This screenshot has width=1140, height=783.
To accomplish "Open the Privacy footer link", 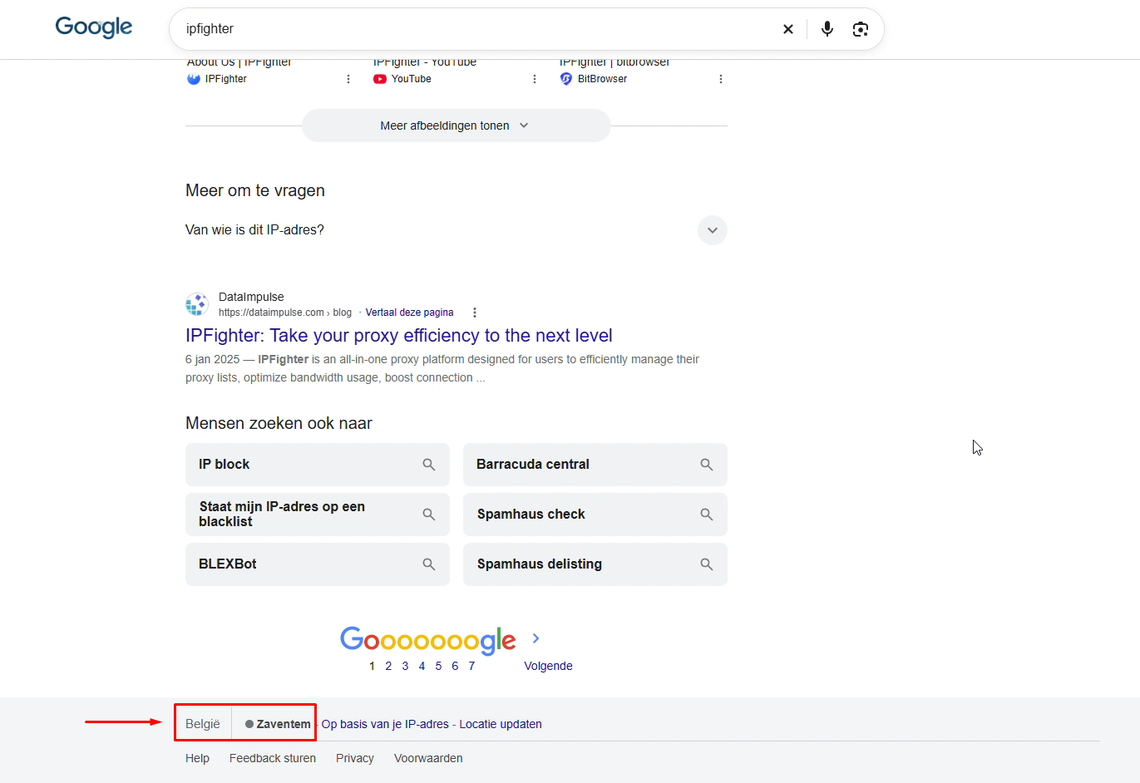I will 355,758.
